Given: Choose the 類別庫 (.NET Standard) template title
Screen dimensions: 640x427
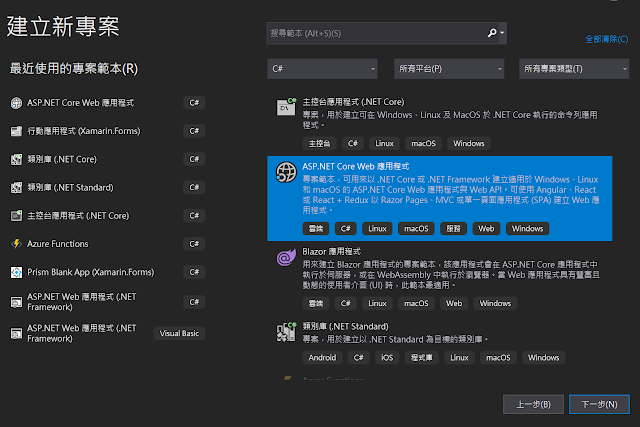Looking at the screenshot, I should coord(345,327).
